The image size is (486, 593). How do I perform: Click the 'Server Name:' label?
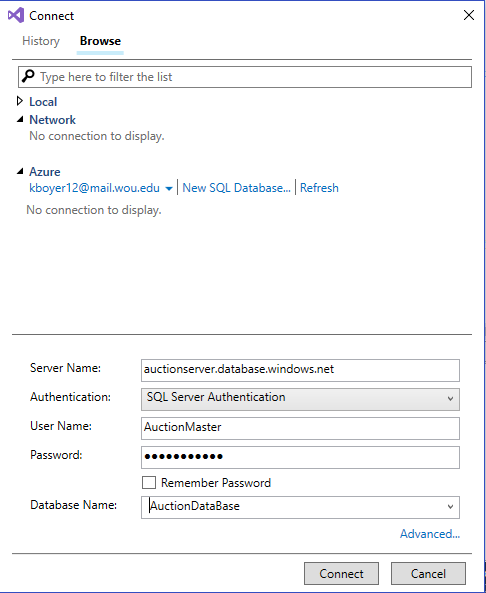65,368
